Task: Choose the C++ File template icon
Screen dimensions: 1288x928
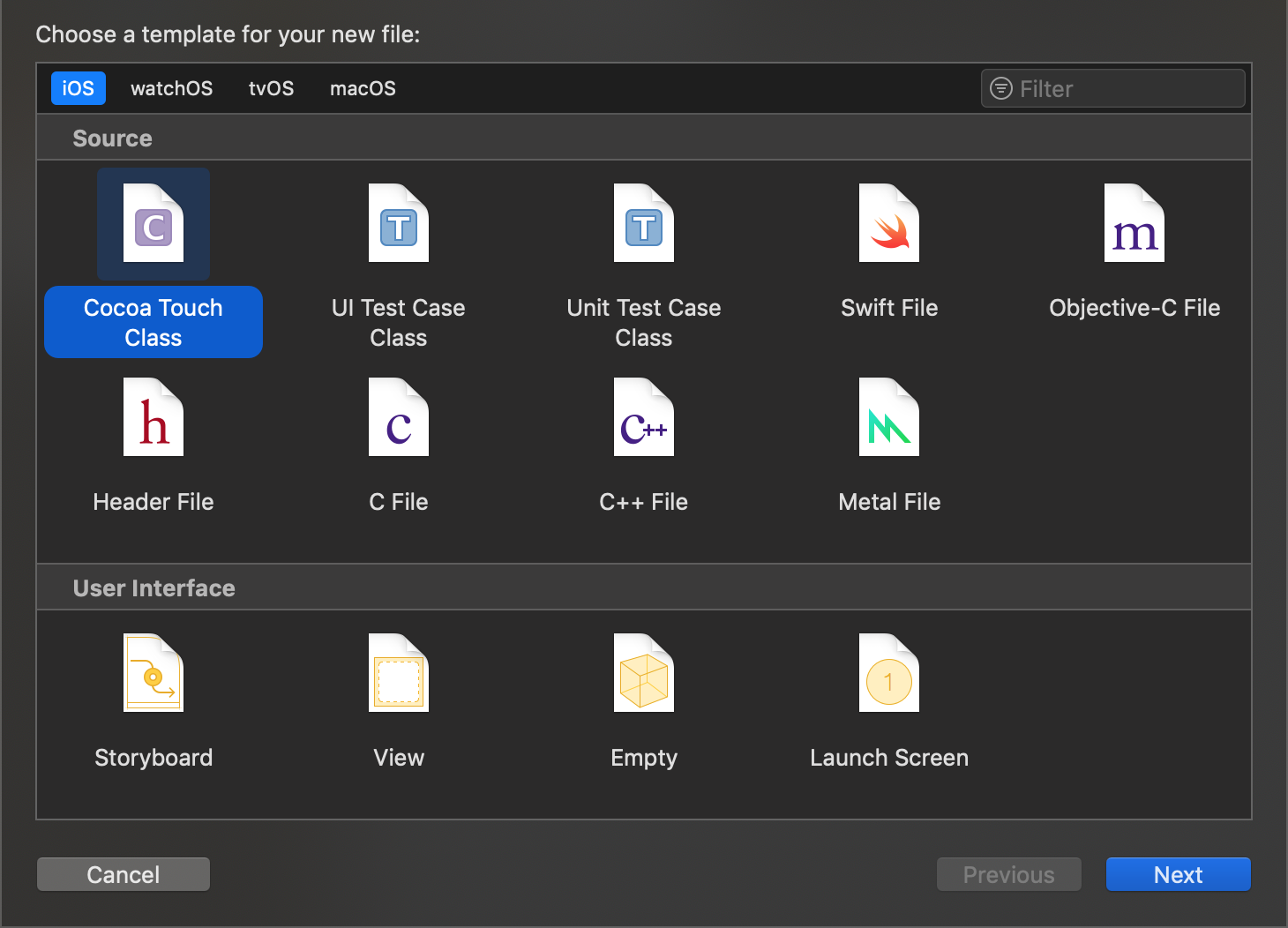Action: point(644,418)
